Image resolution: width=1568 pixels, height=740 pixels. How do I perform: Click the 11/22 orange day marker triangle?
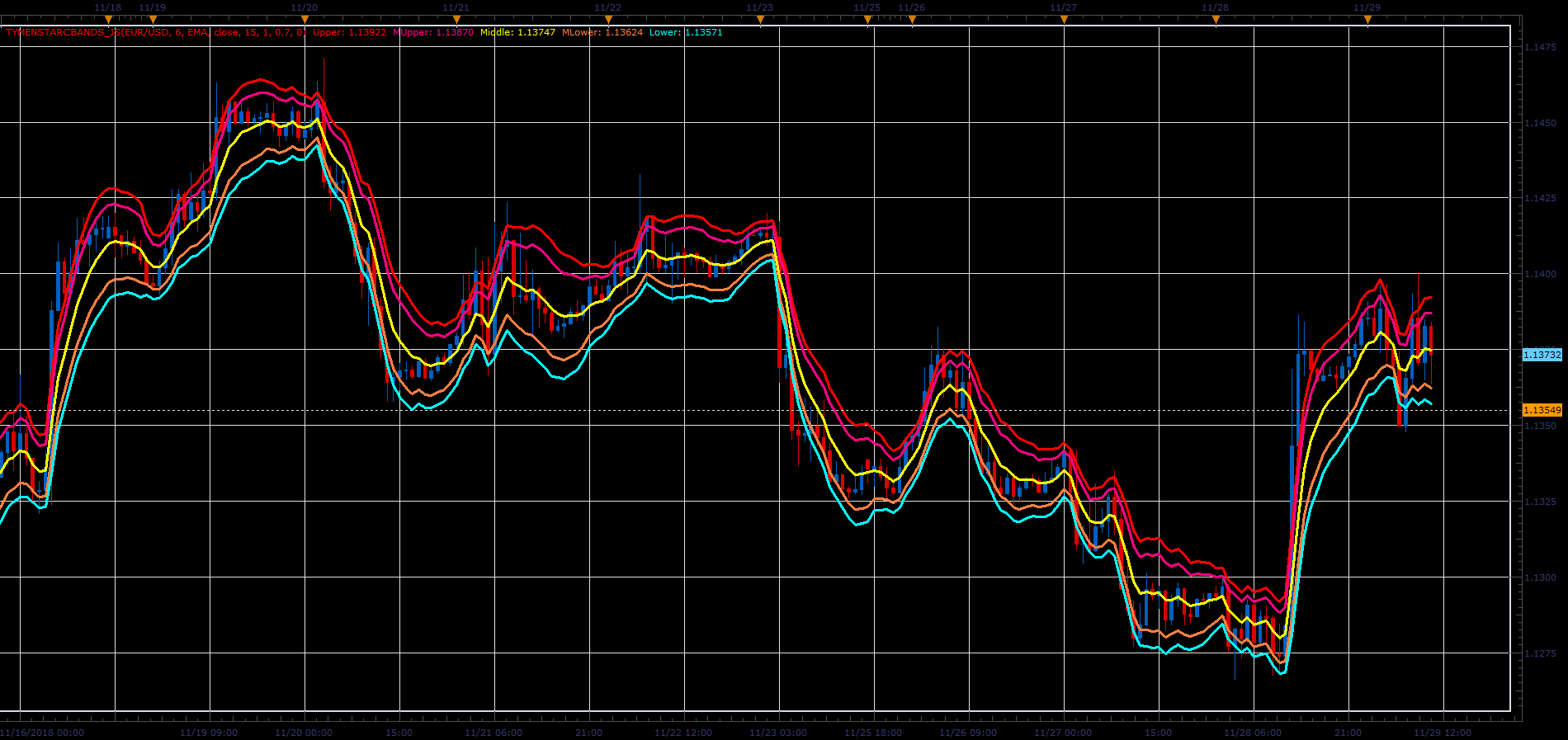tap(608, 20)
